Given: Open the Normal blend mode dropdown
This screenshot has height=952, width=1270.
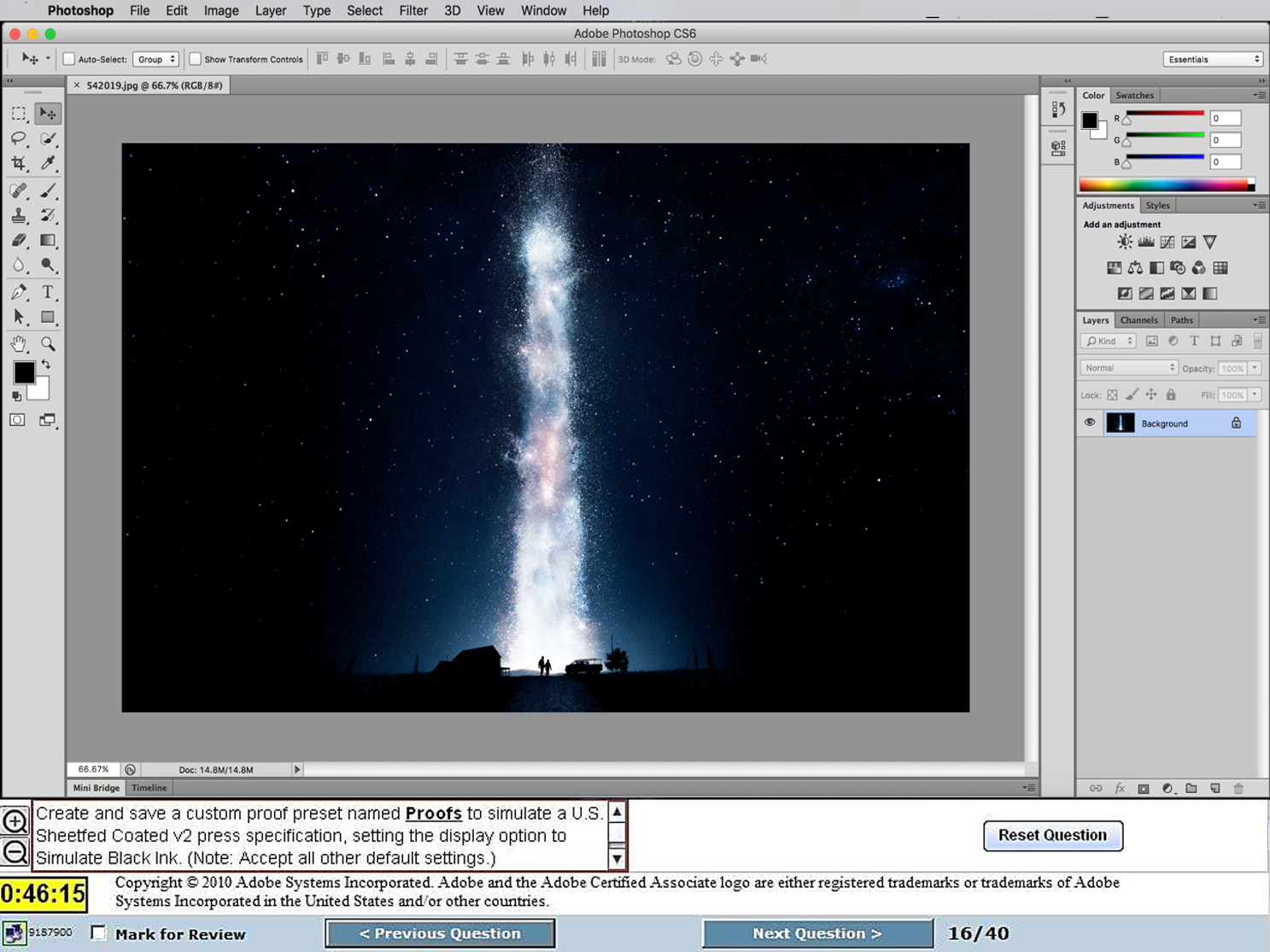Looking at the screenshot, I should click(x=1128, y=368).
